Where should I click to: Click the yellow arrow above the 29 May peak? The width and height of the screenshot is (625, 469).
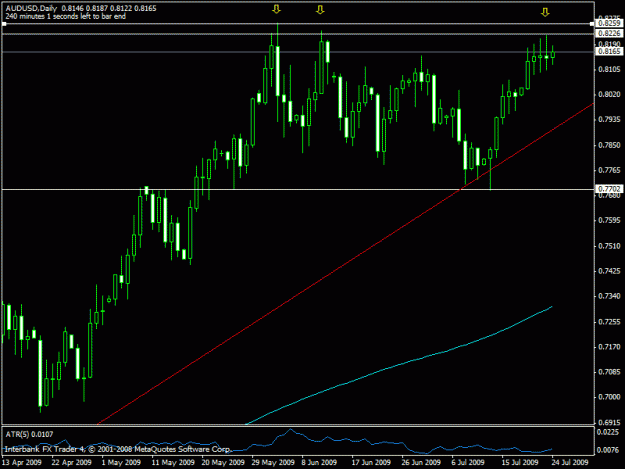point(276,9)
